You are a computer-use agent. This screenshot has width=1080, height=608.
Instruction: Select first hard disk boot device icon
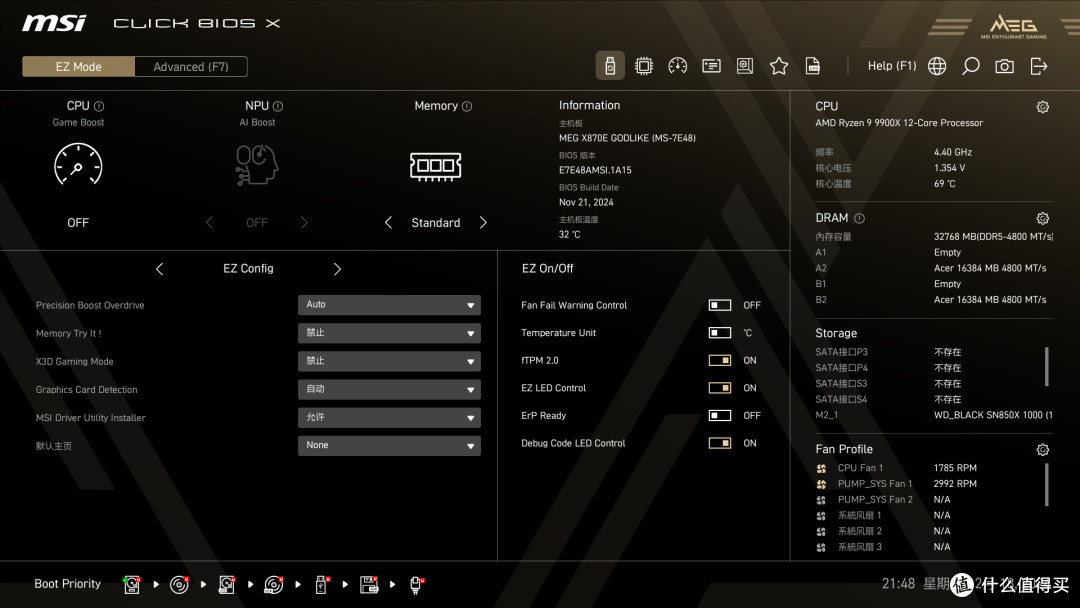pyautogui.click(x=132, y=585)
